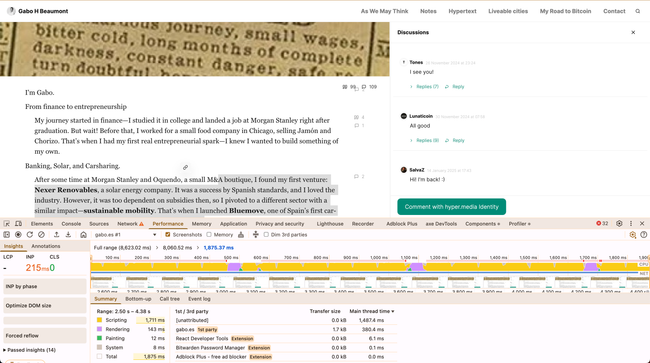Enable Dim 3rd parties checkbox
Image resolution: width=650 pixels, height=363 pixels.
[266, 235]
